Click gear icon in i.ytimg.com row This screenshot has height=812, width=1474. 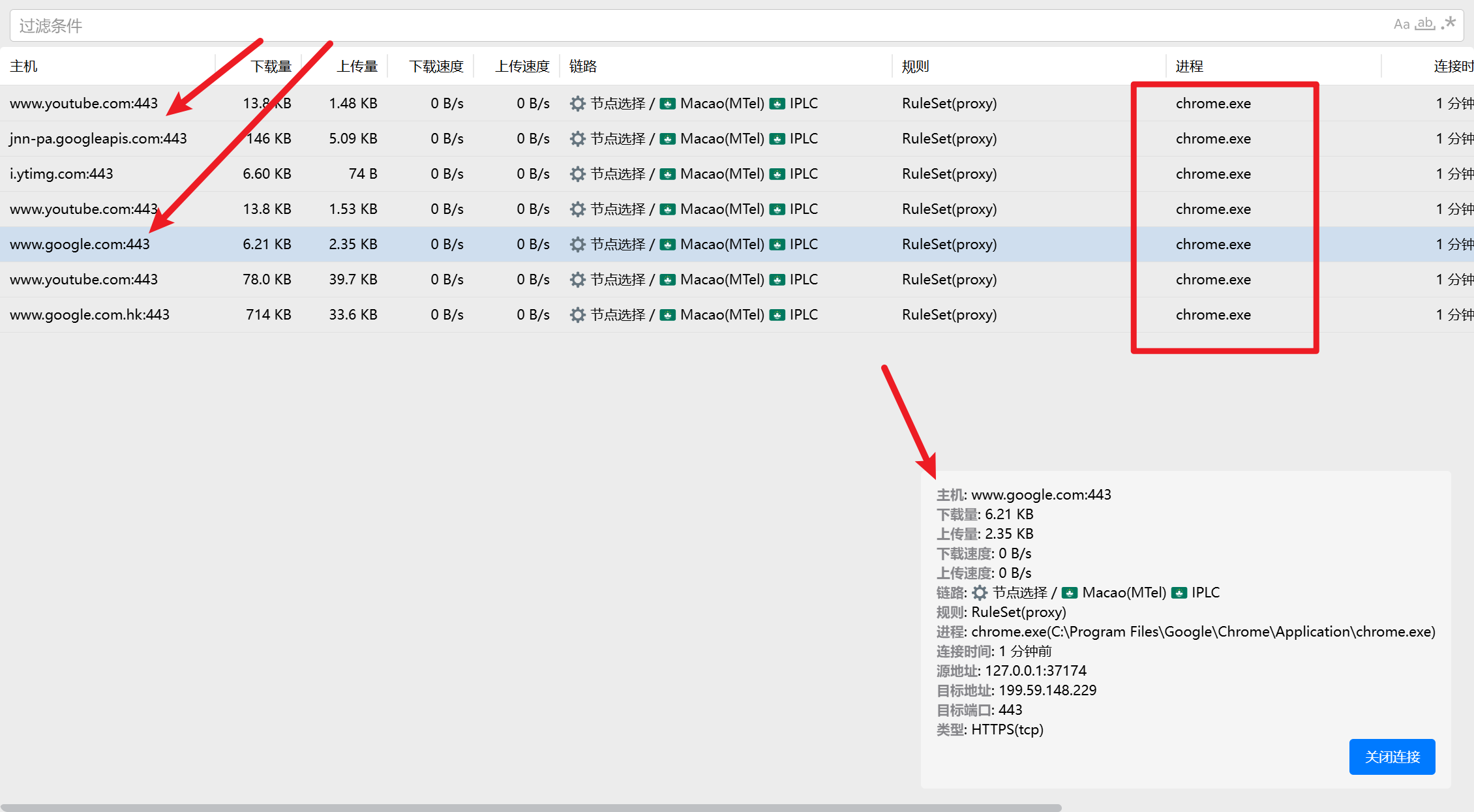pyautogui.click(x=577, y=173)
